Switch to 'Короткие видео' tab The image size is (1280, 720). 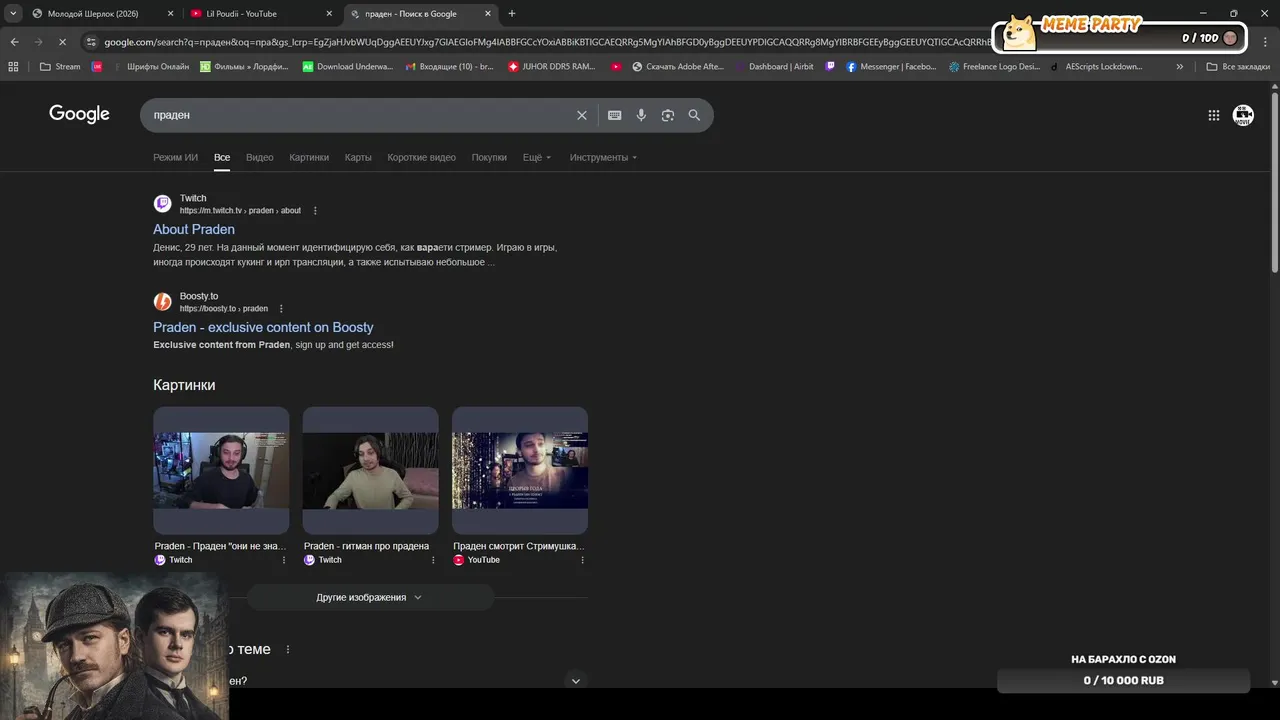point(422,158)
